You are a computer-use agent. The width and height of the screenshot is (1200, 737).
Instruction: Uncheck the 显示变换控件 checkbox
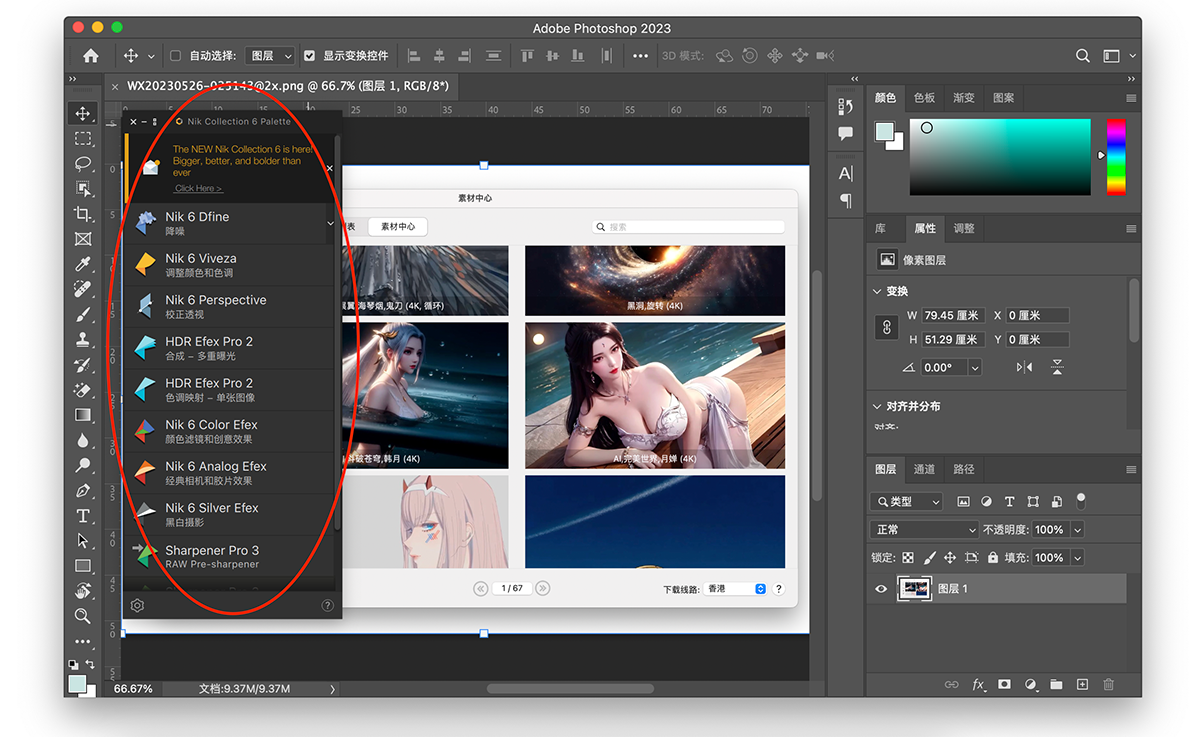pyautogui.click(x=310, y=56)
